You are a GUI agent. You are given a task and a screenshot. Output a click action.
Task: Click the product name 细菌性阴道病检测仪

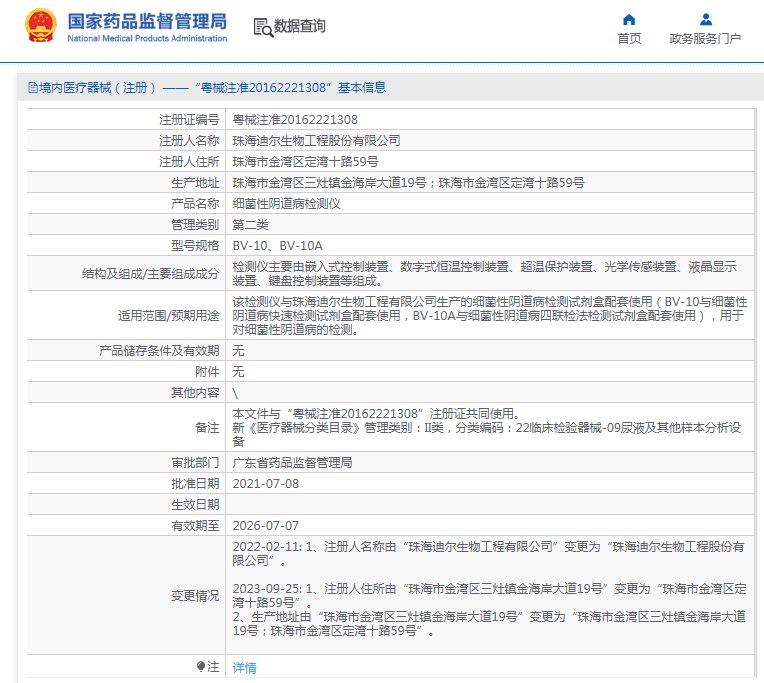click(x=286, y=204)
